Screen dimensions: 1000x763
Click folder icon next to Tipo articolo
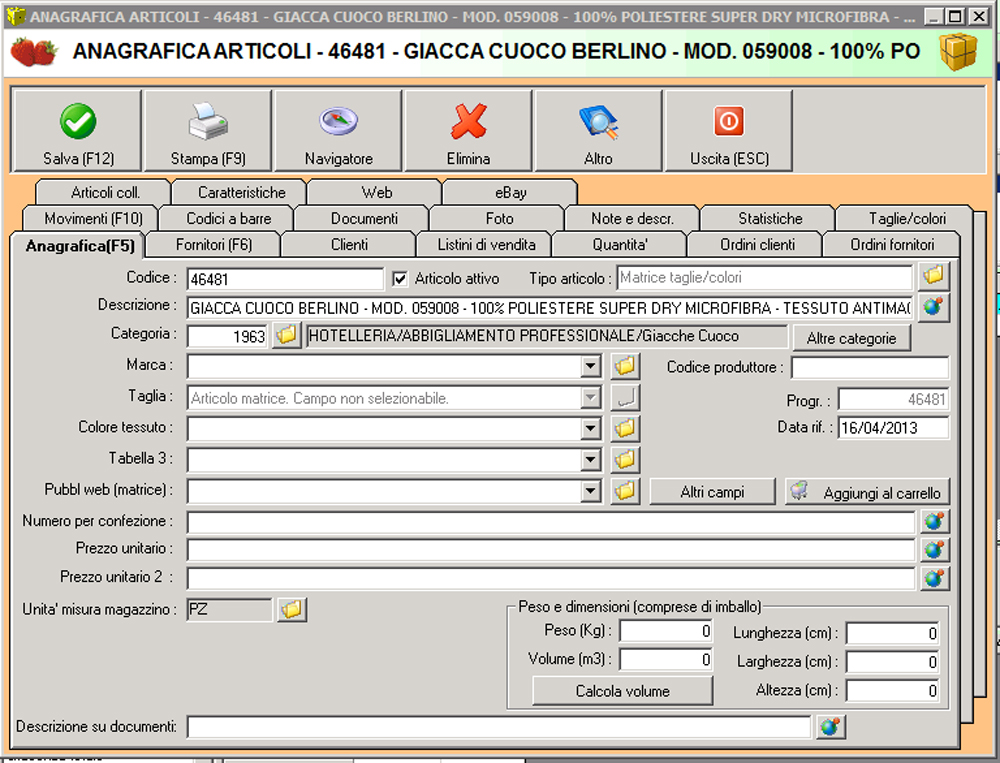tap(934, 276)
